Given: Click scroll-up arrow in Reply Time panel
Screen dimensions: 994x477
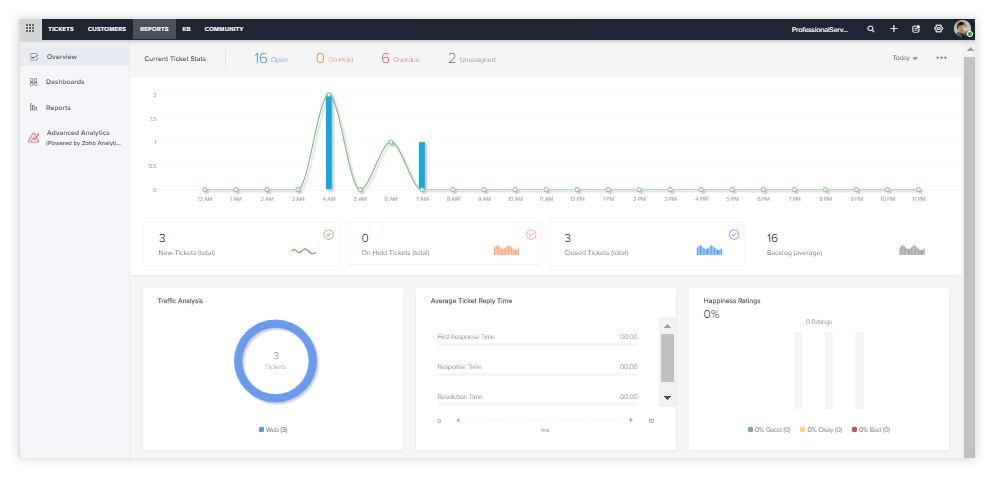Looking at the screenshot, I should pyautogui.click(x=667, y=326).
